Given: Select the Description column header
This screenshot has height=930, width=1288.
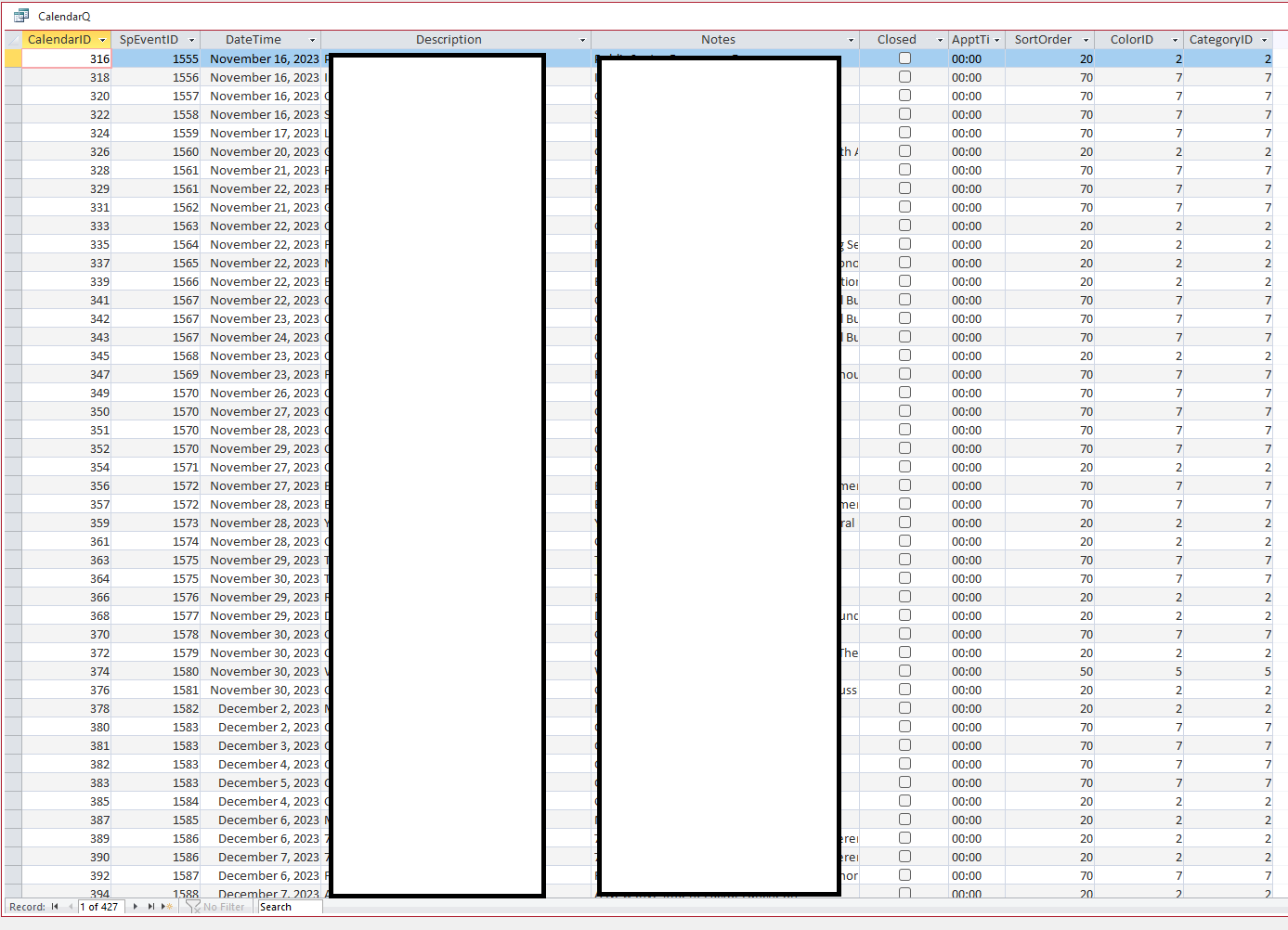Looking at the screenshot, I should coord(449,40).
